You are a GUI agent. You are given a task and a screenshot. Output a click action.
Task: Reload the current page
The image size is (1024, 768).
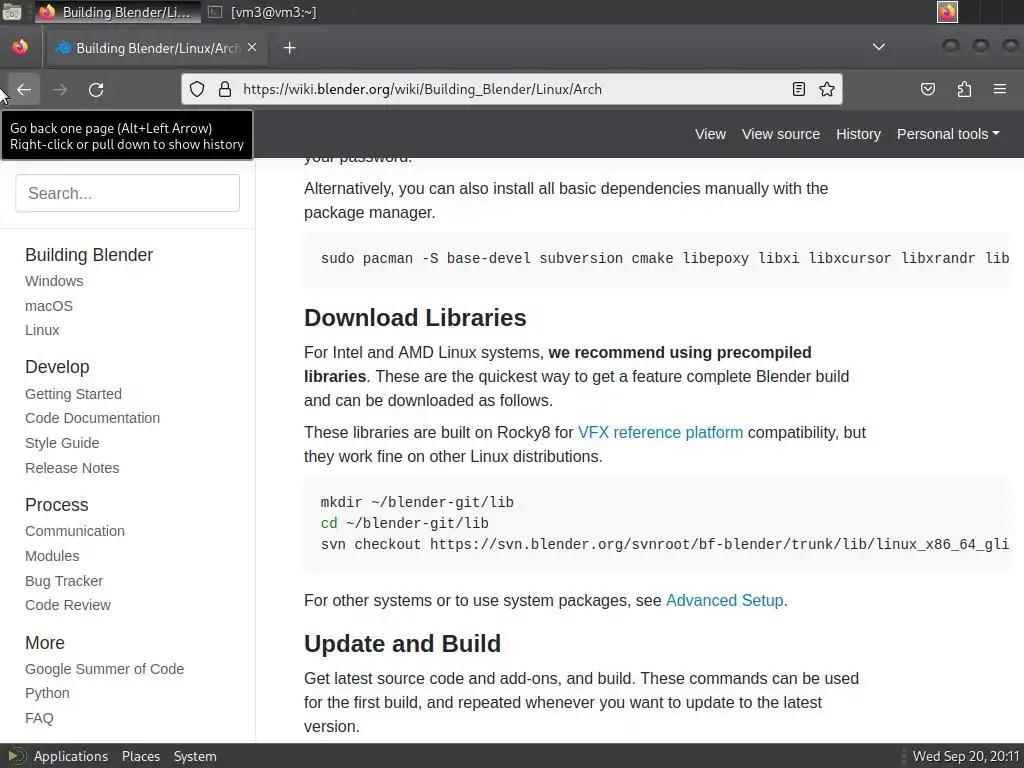pyautogui.click(x=96, y=89)
